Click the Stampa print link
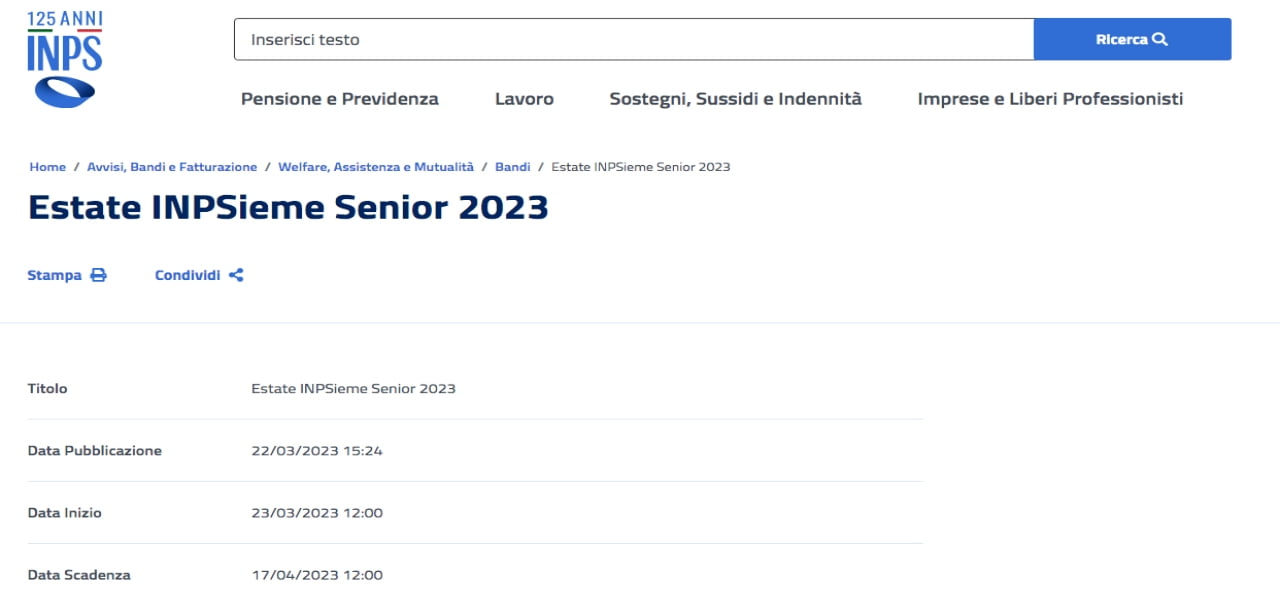The image size is (1280, 600). (x=55, y=275)
